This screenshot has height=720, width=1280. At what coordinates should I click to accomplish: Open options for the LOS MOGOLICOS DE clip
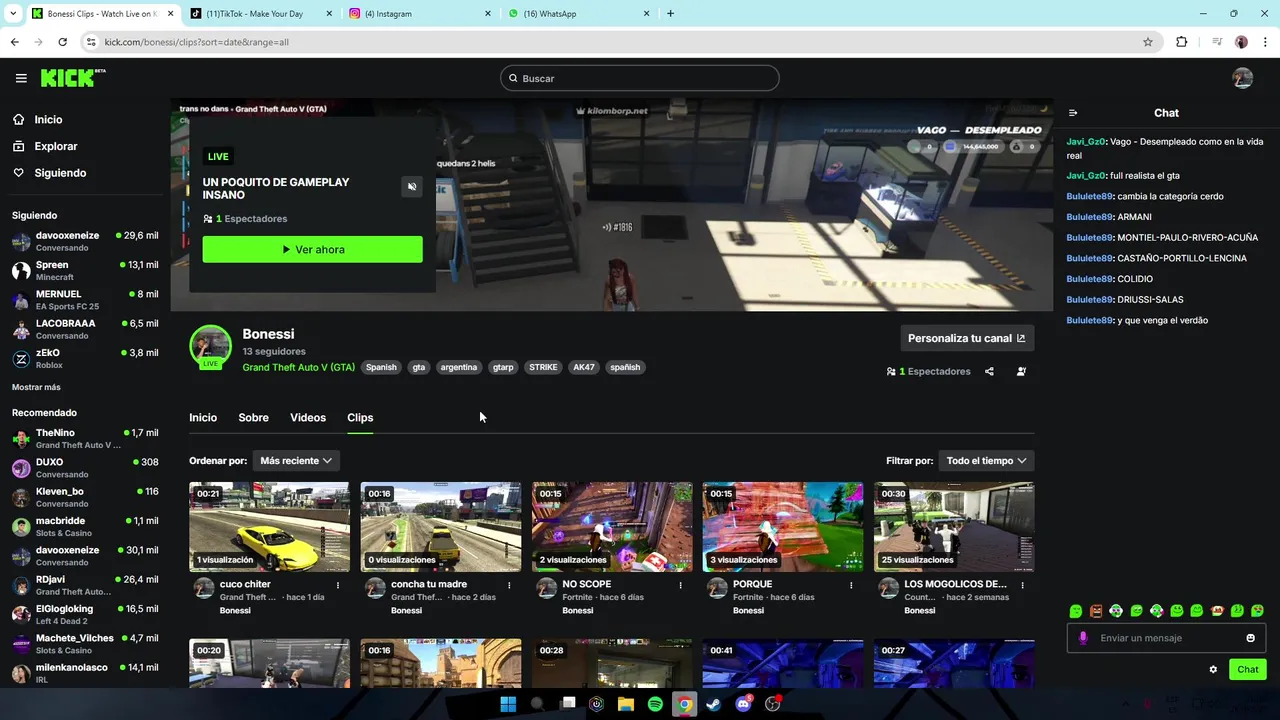1023,585
